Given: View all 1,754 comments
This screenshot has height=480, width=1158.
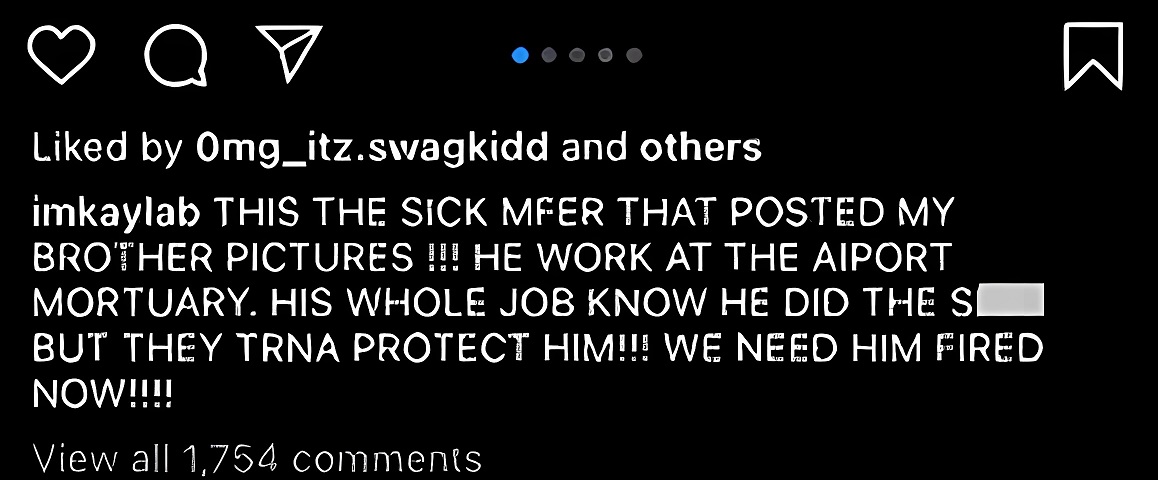Looking at the screenshot, I should pyautogui.click(x=257, y=459).
